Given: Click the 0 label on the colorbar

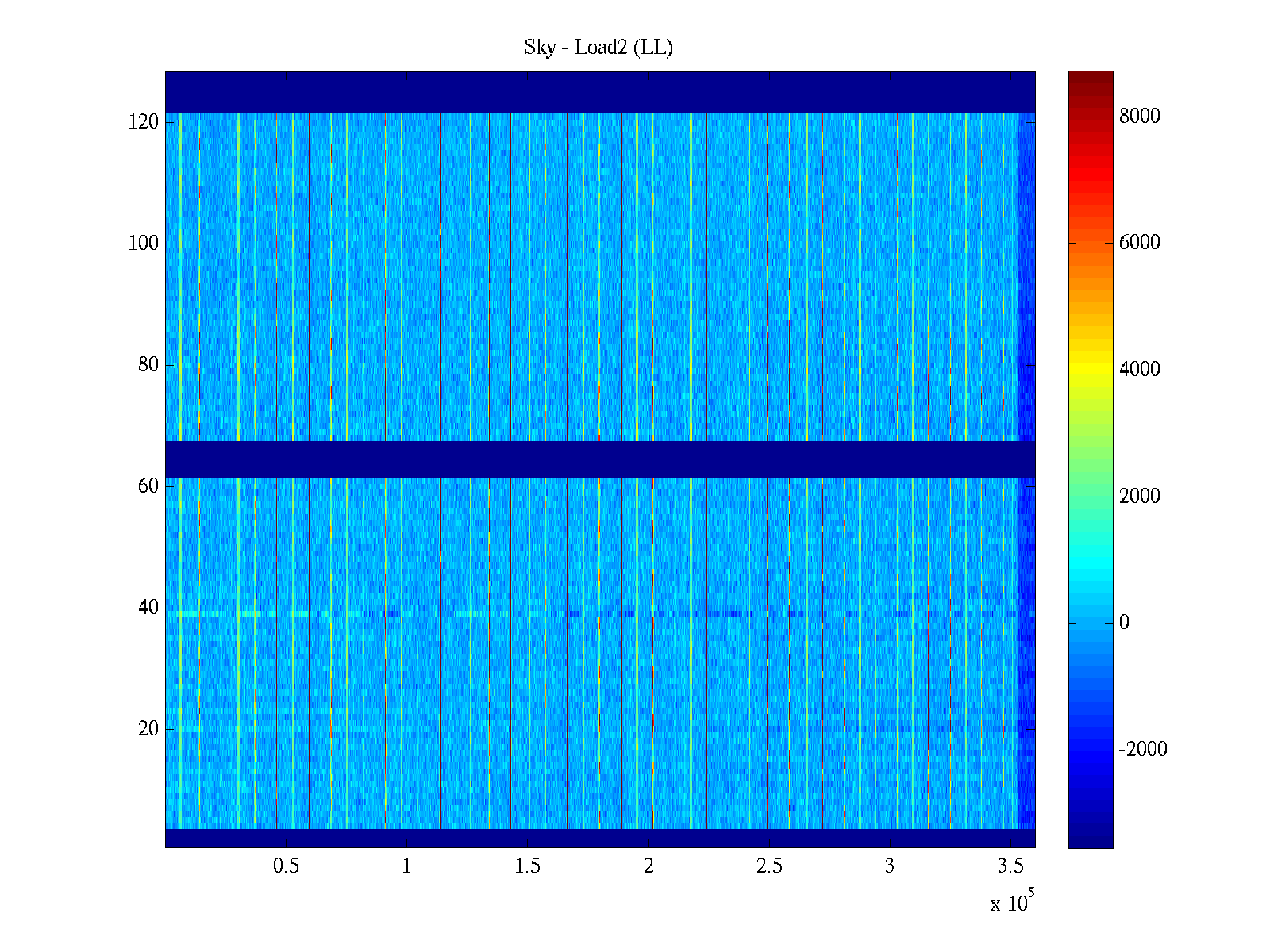Looking at the screenshot, I should pyautogui.click(x=1123, y=623).
